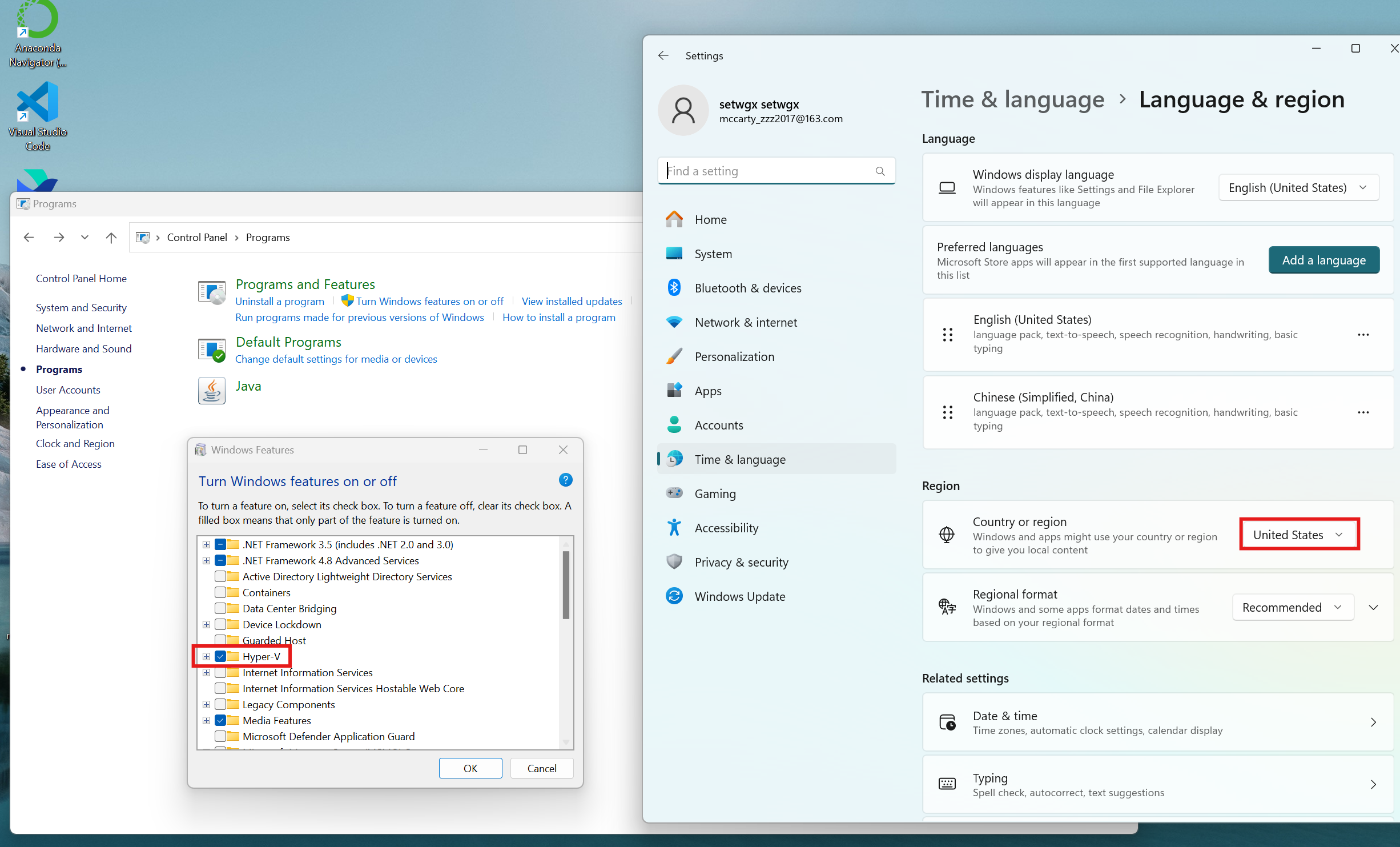Click the Java coffee cup icon
The height and width of the screenshot is (847, 1400).
212,391
